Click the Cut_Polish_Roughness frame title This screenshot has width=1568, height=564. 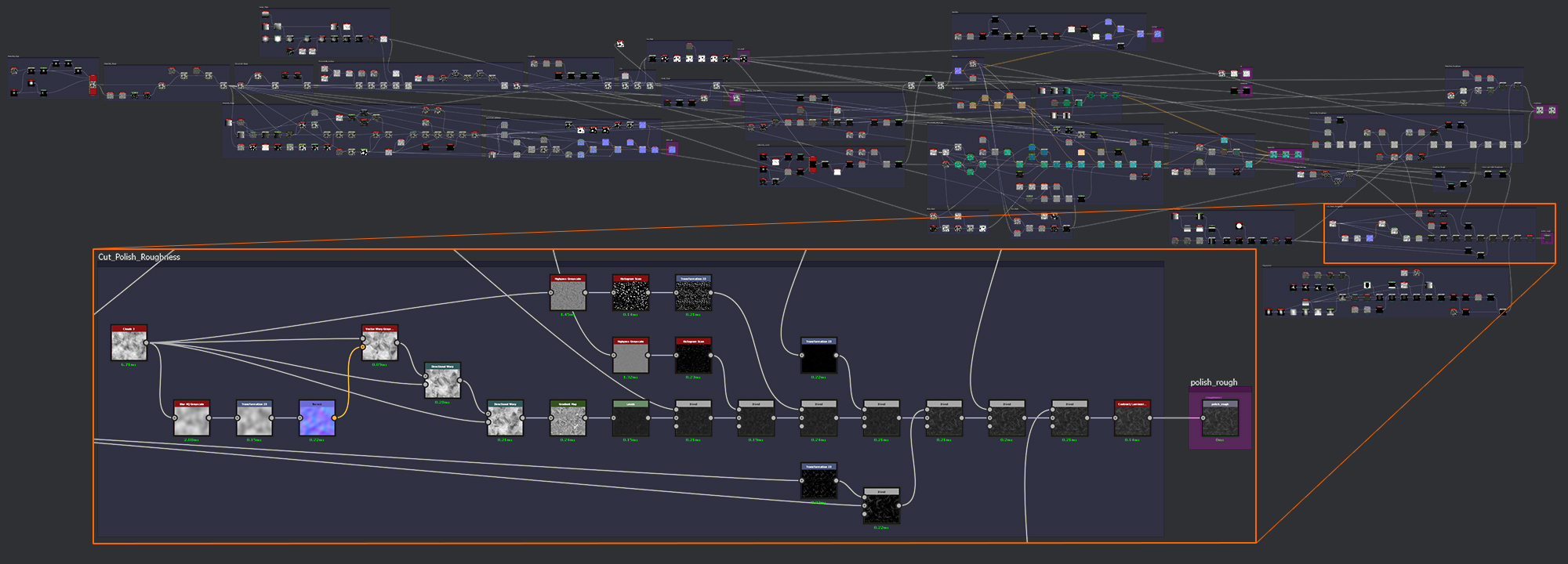tap(139, 257)
